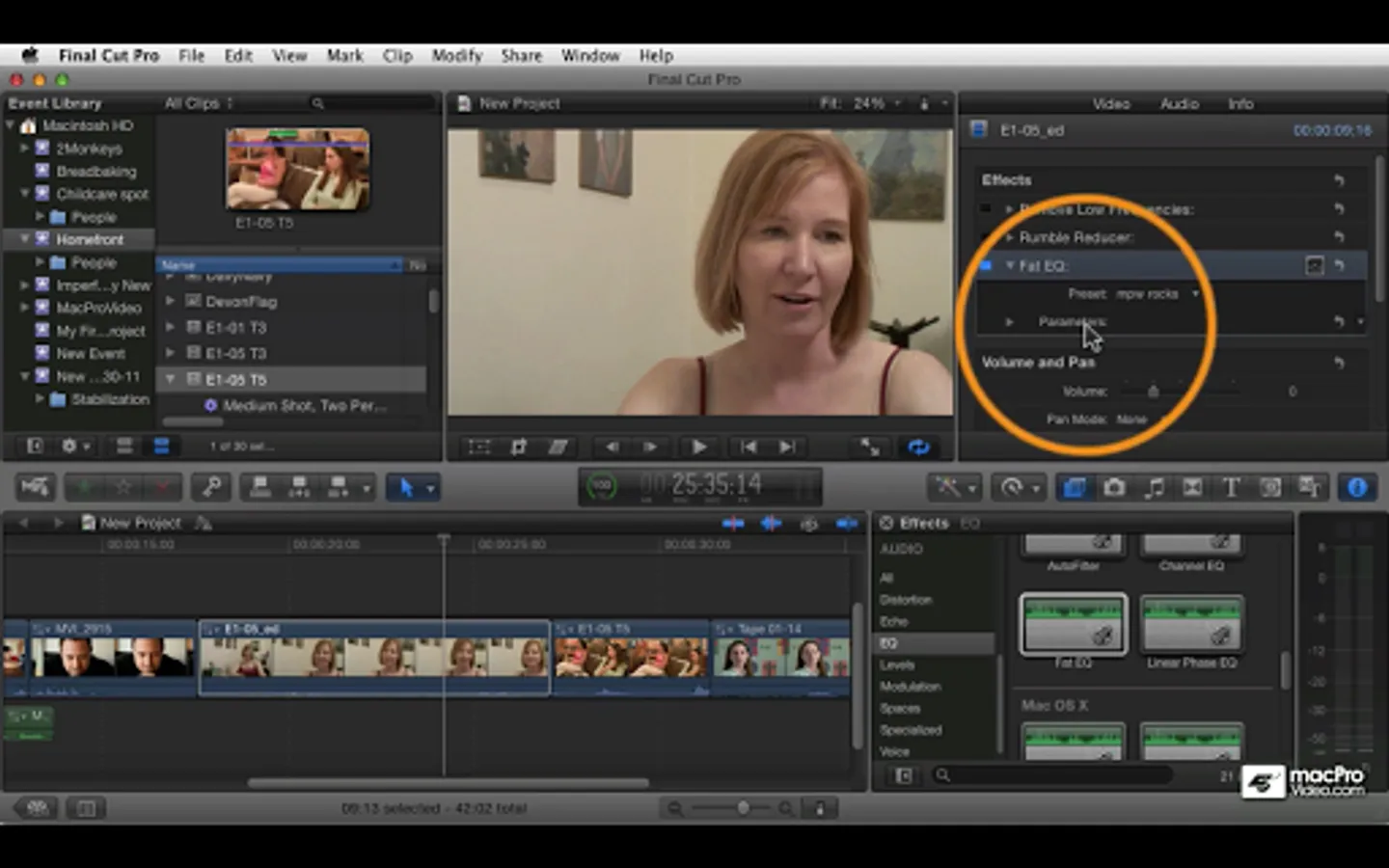This screenshot has width=1389, height=868.
Task: Toggle loop playback in the viewer
Action: (x=918, y=447)
